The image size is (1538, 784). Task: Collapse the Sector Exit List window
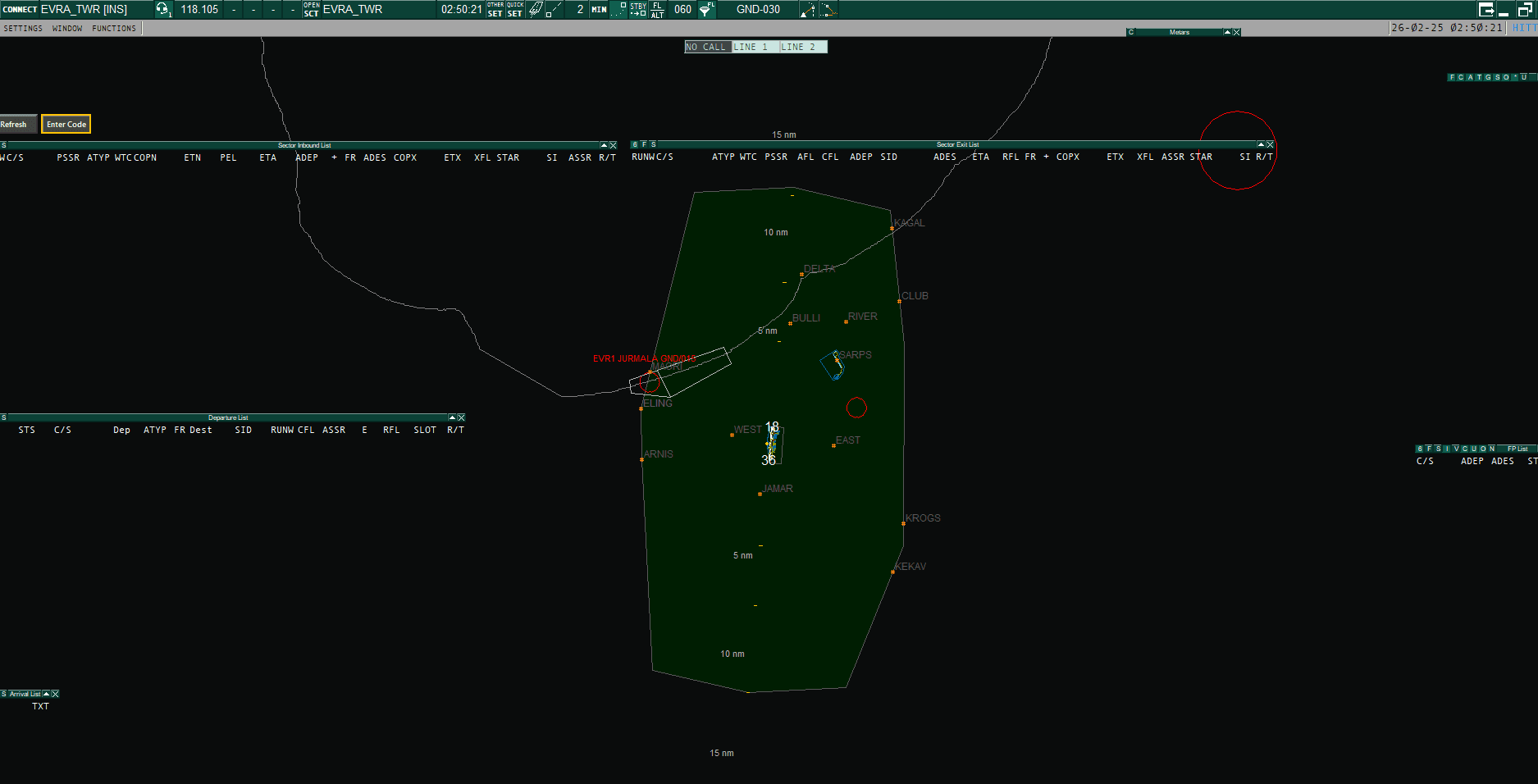pos(1261,144)
